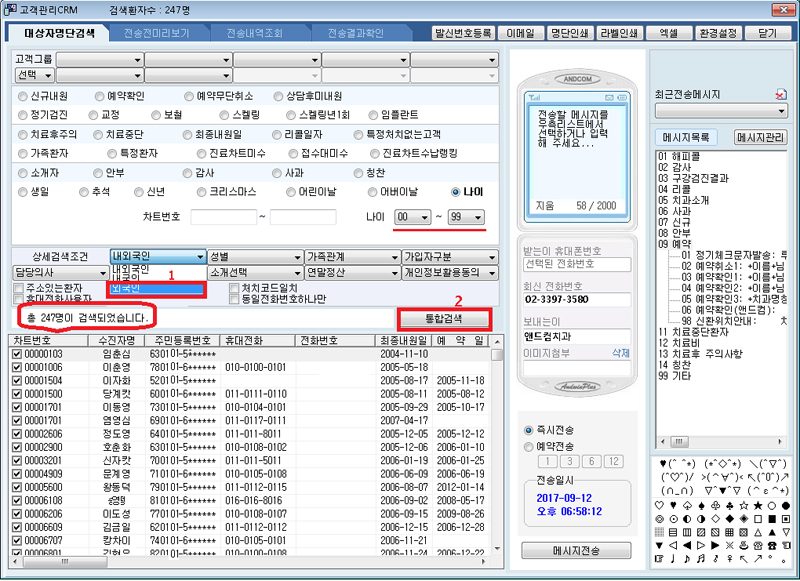This screenshot has height=581, width=800.
Task: Choose the 예약전송 scheduled send option
Action: [x=529, y=446]
